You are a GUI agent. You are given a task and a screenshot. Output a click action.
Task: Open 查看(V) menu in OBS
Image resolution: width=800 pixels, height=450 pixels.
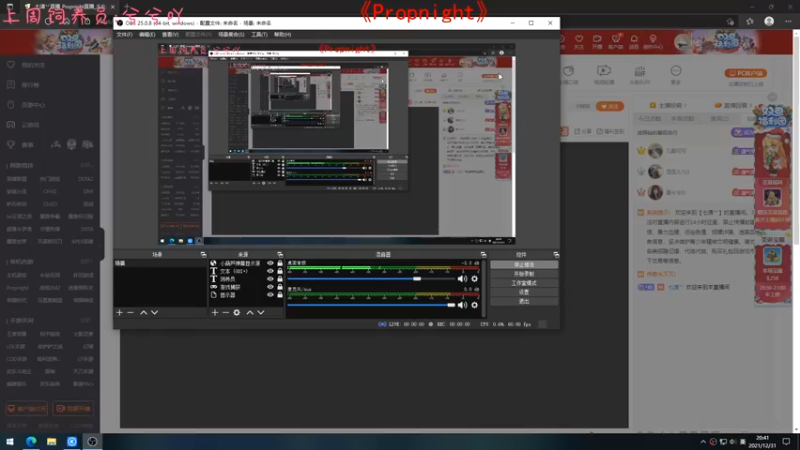coord(170,35)
